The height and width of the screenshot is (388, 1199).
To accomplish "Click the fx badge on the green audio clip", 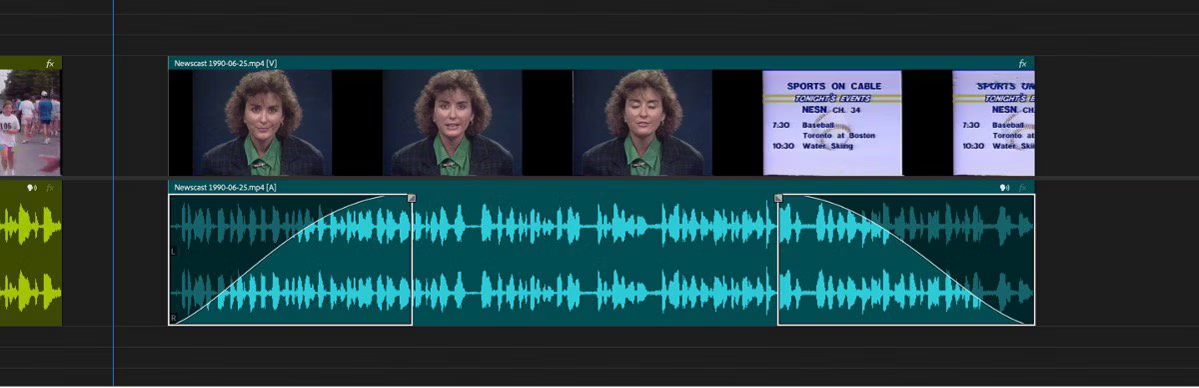I will pyautogui.click(x=50, y=187).
